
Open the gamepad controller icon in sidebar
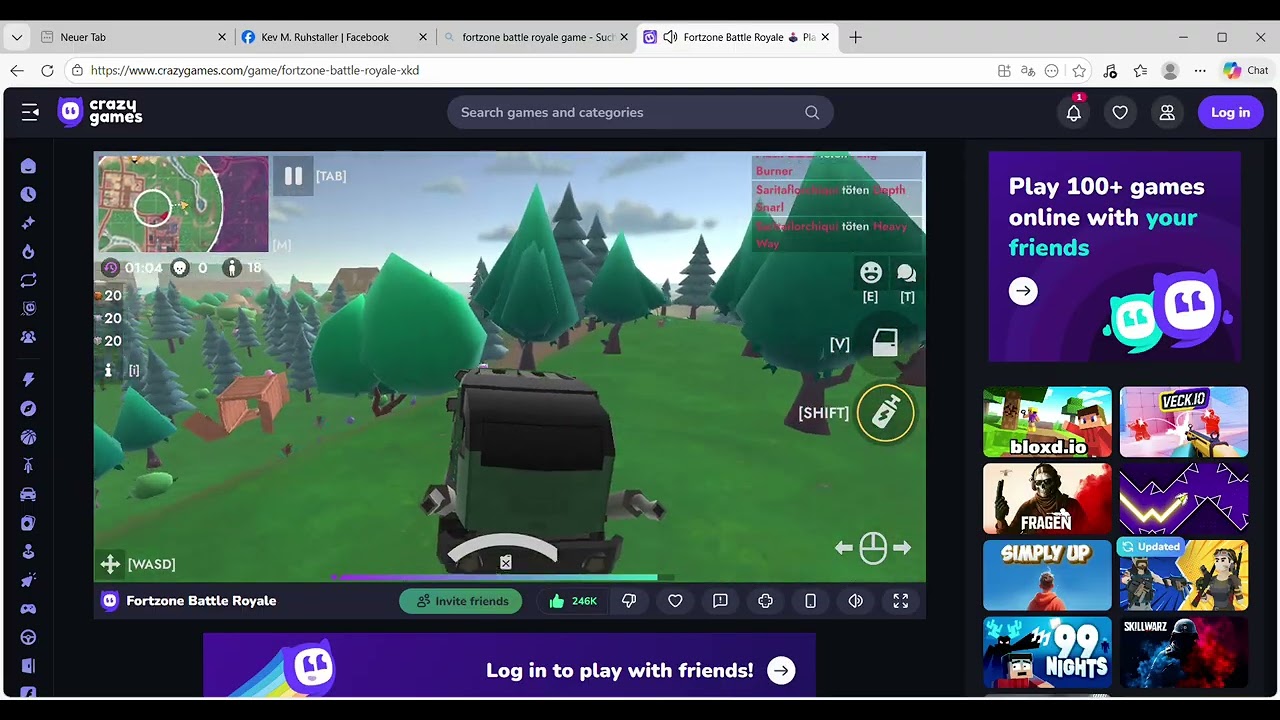(28, 609)
